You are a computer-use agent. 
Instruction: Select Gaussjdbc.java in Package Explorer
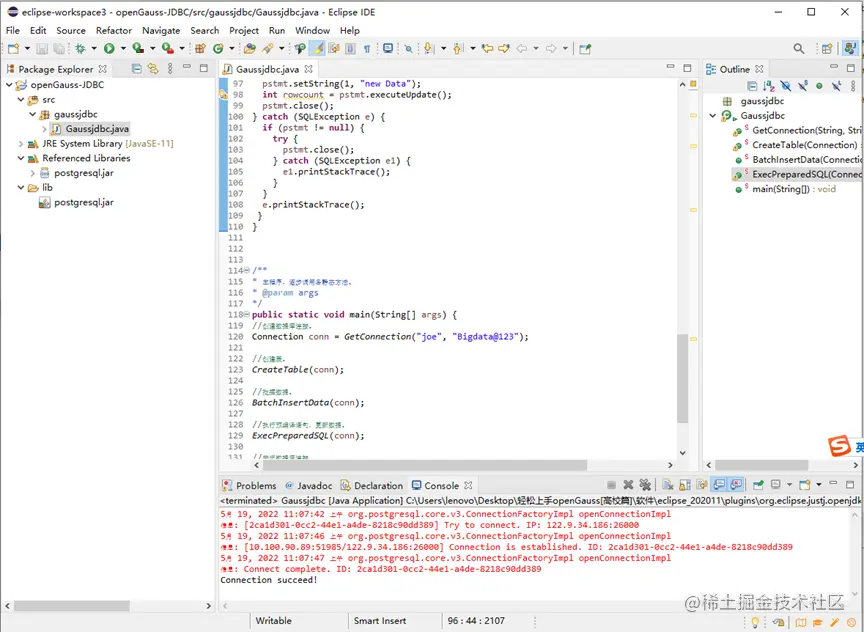point(96,129)
